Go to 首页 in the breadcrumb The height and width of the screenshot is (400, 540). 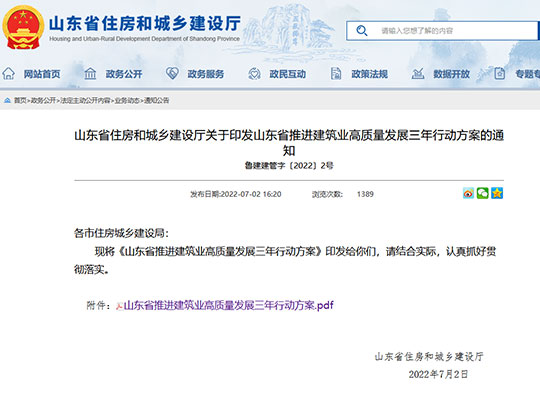(x=20, y=100)
